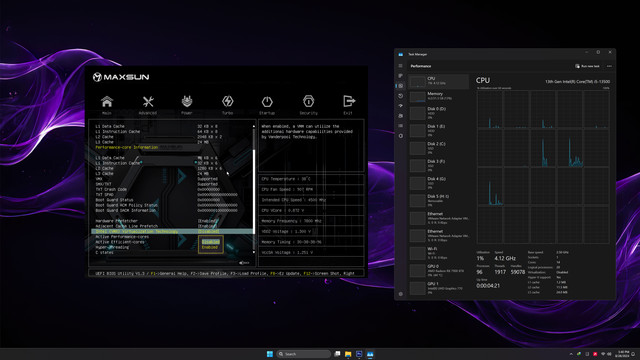
Task: Open the taskbar clock and date
Action: [623, 354]
